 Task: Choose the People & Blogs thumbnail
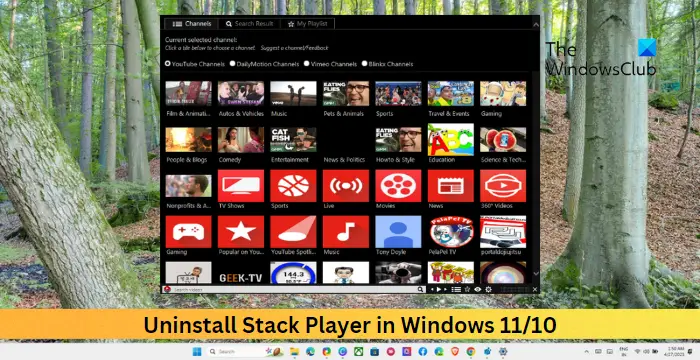coord(188,140)
